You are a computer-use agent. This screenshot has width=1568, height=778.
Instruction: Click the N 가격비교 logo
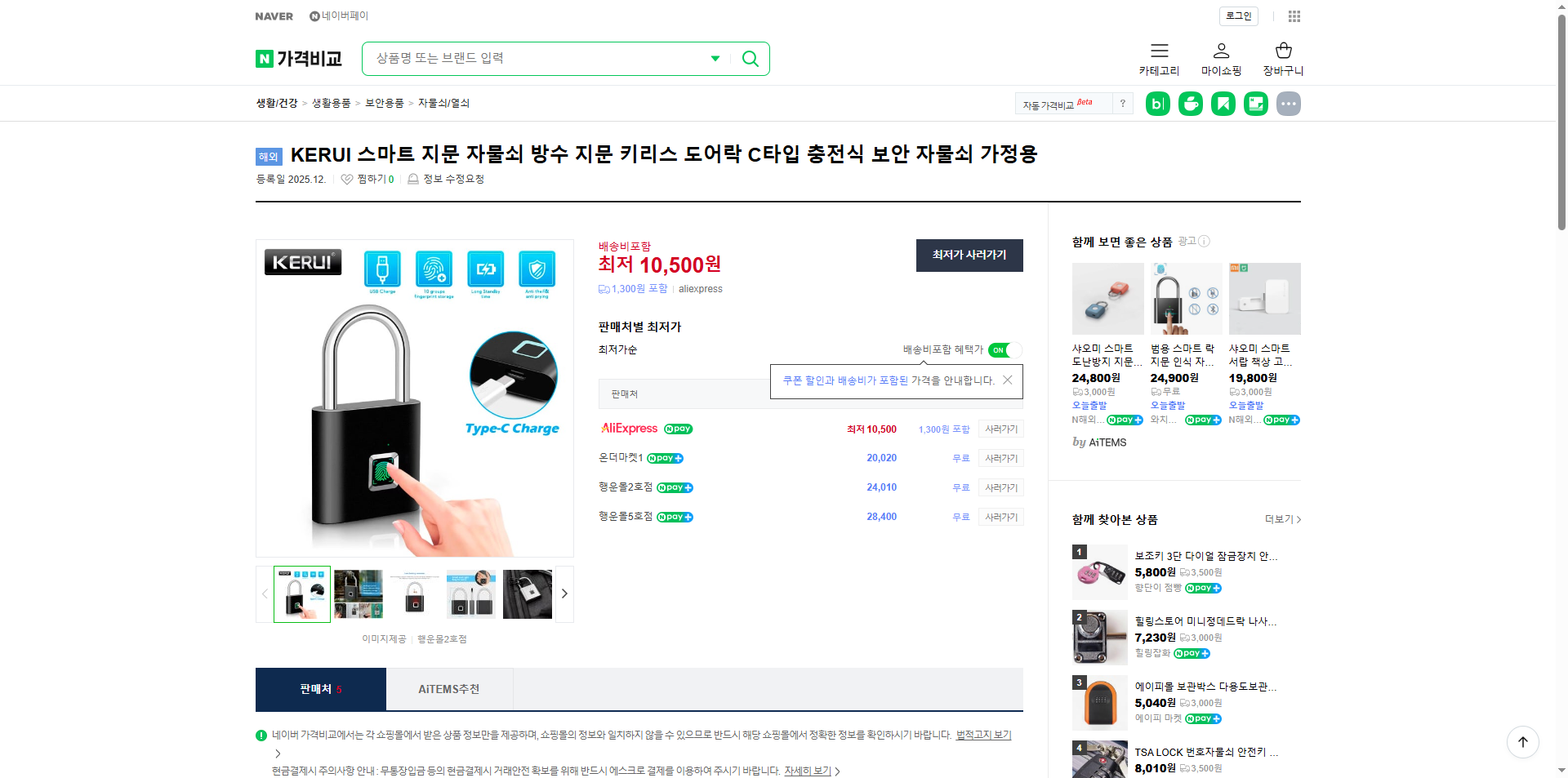tap(298, 58)
